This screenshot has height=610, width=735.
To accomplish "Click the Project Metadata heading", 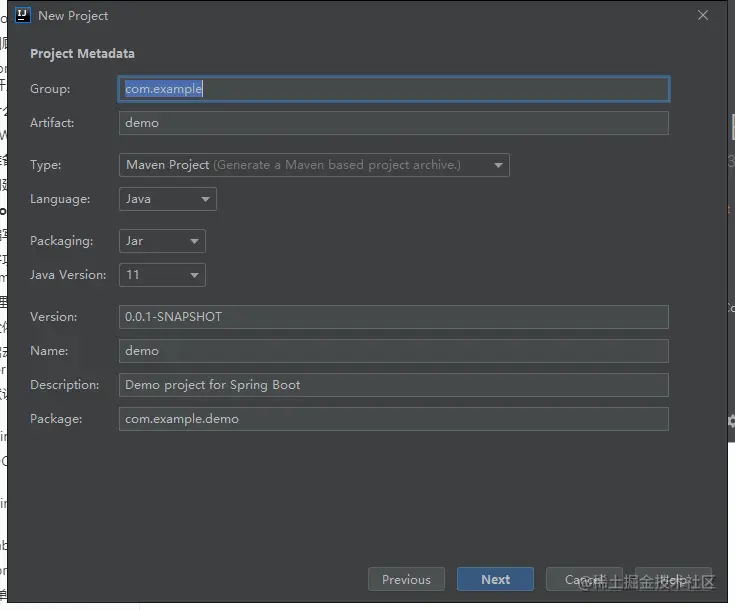I will click(x=82, y=54).
